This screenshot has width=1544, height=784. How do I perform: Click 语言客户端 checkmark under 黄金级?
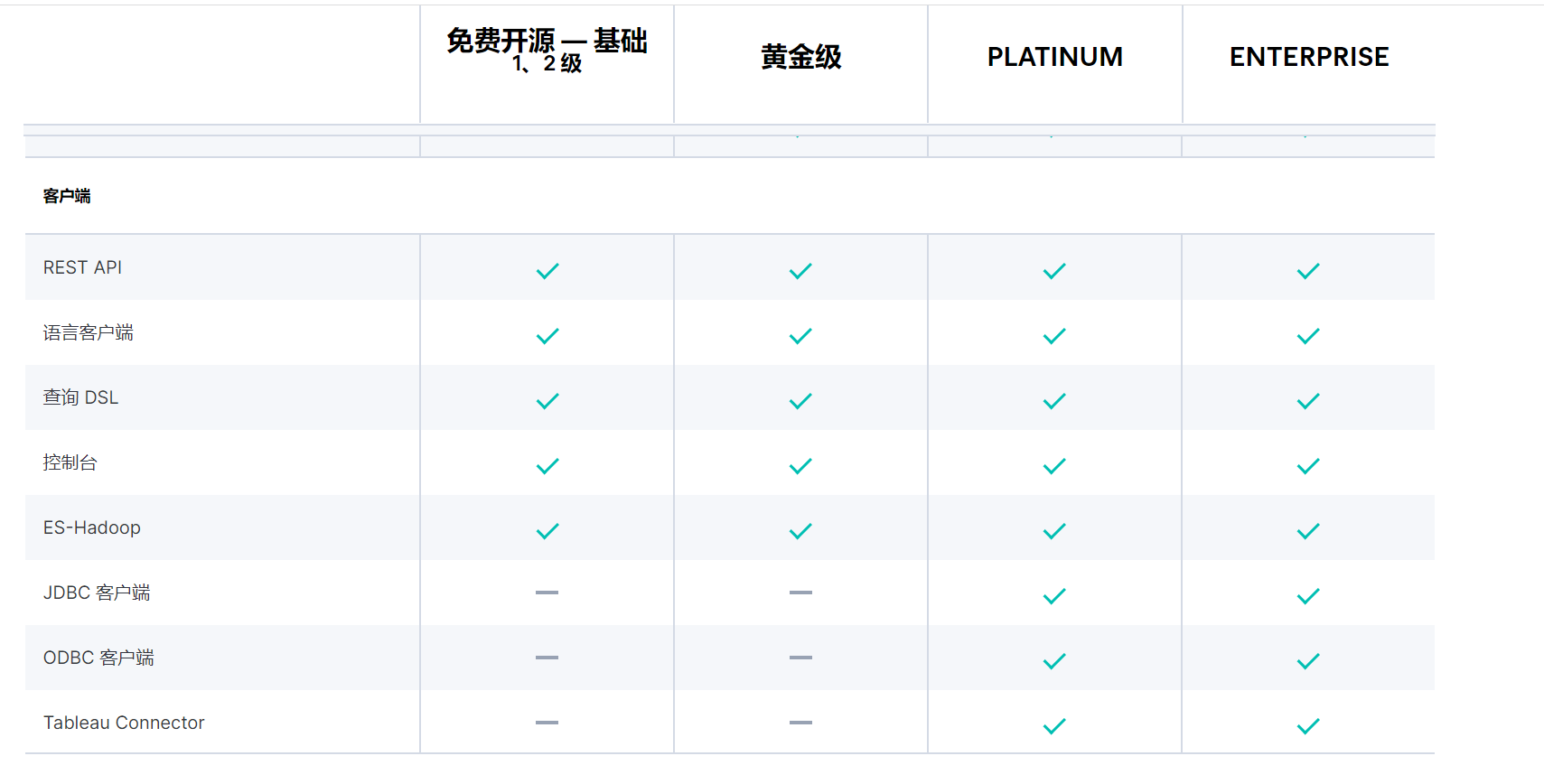coord(800,336)
